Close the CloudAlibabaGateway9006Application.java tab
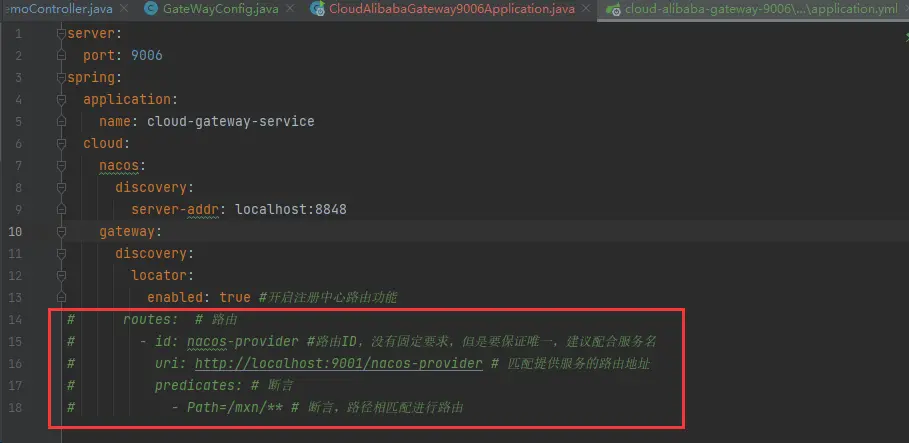Viewport: 909px width, 443px height. click(586, 9)
